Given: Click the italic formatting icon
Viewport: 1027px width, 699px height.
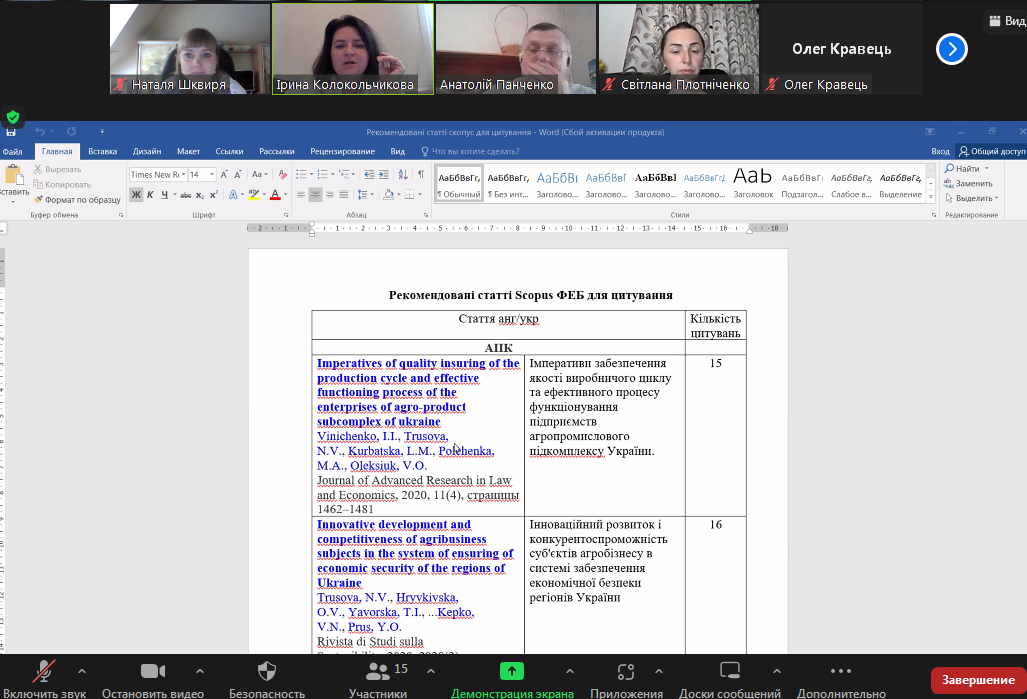Looking at the screenshot, I should click(x=150, y=195).
